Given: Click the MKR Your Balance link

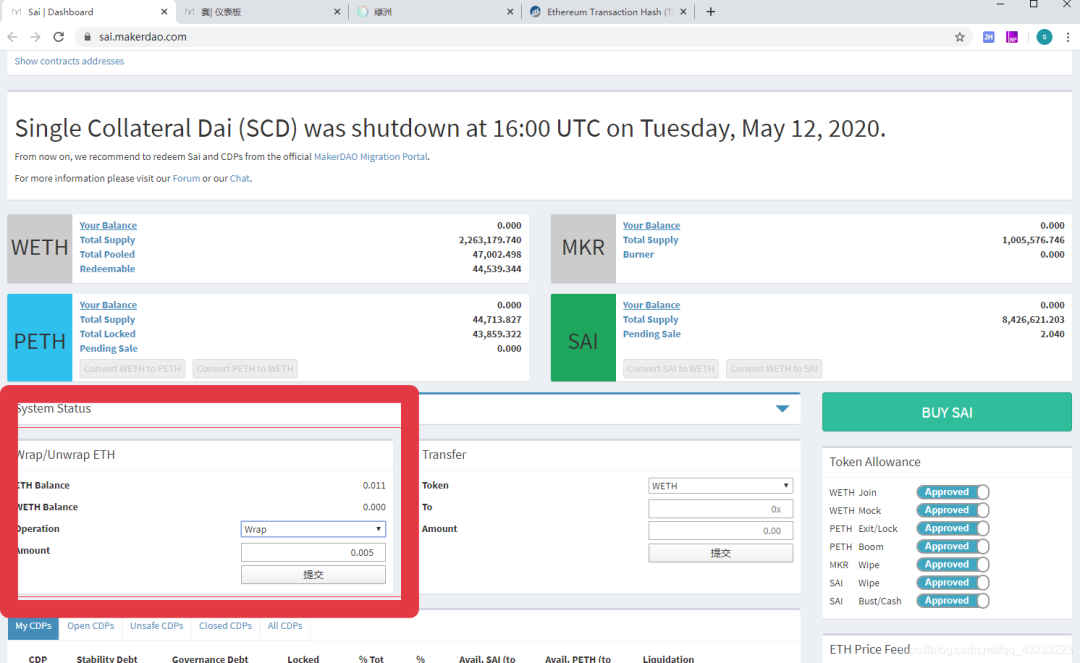Looking at the screenshot, I should 652,226.
